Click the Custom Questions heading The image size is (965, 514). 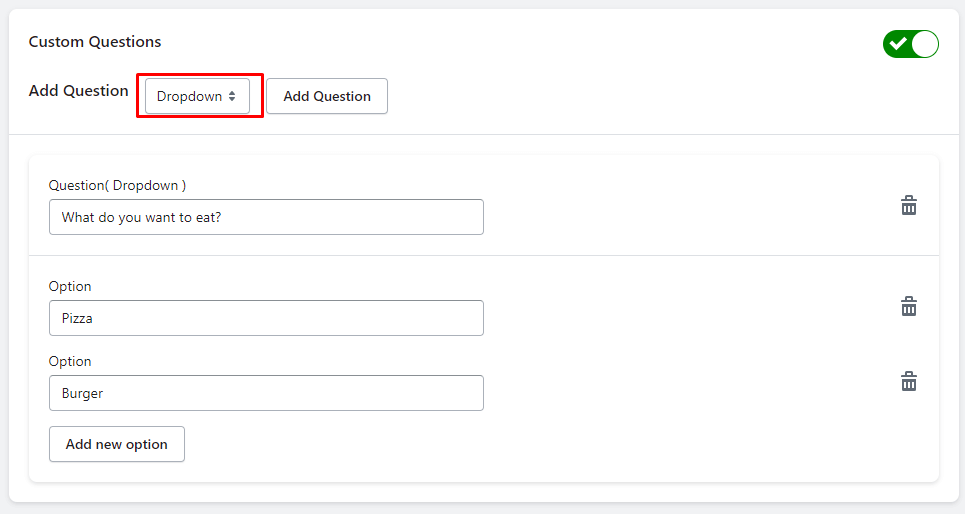click(95, 42)
